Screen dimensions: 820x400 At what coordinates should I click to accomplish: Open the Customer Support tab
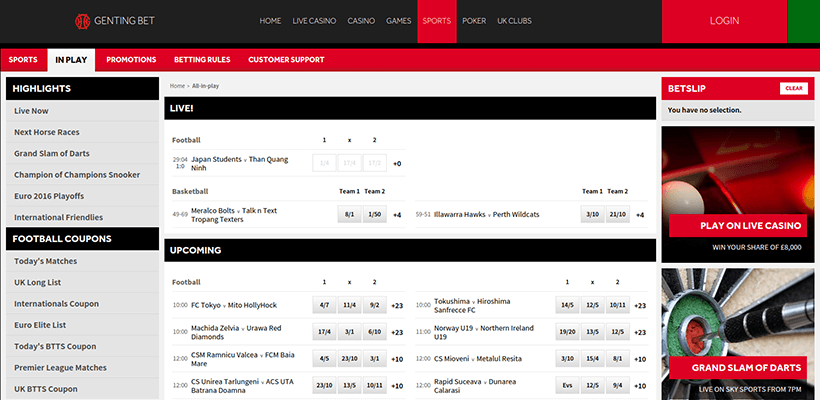click(286, 60)
